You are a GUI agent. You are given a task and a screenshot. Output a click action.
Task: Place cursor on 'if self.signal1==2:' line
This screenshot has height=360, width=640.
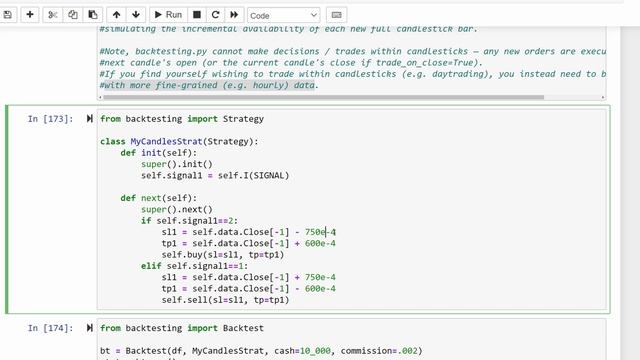[x=189, y=221]
